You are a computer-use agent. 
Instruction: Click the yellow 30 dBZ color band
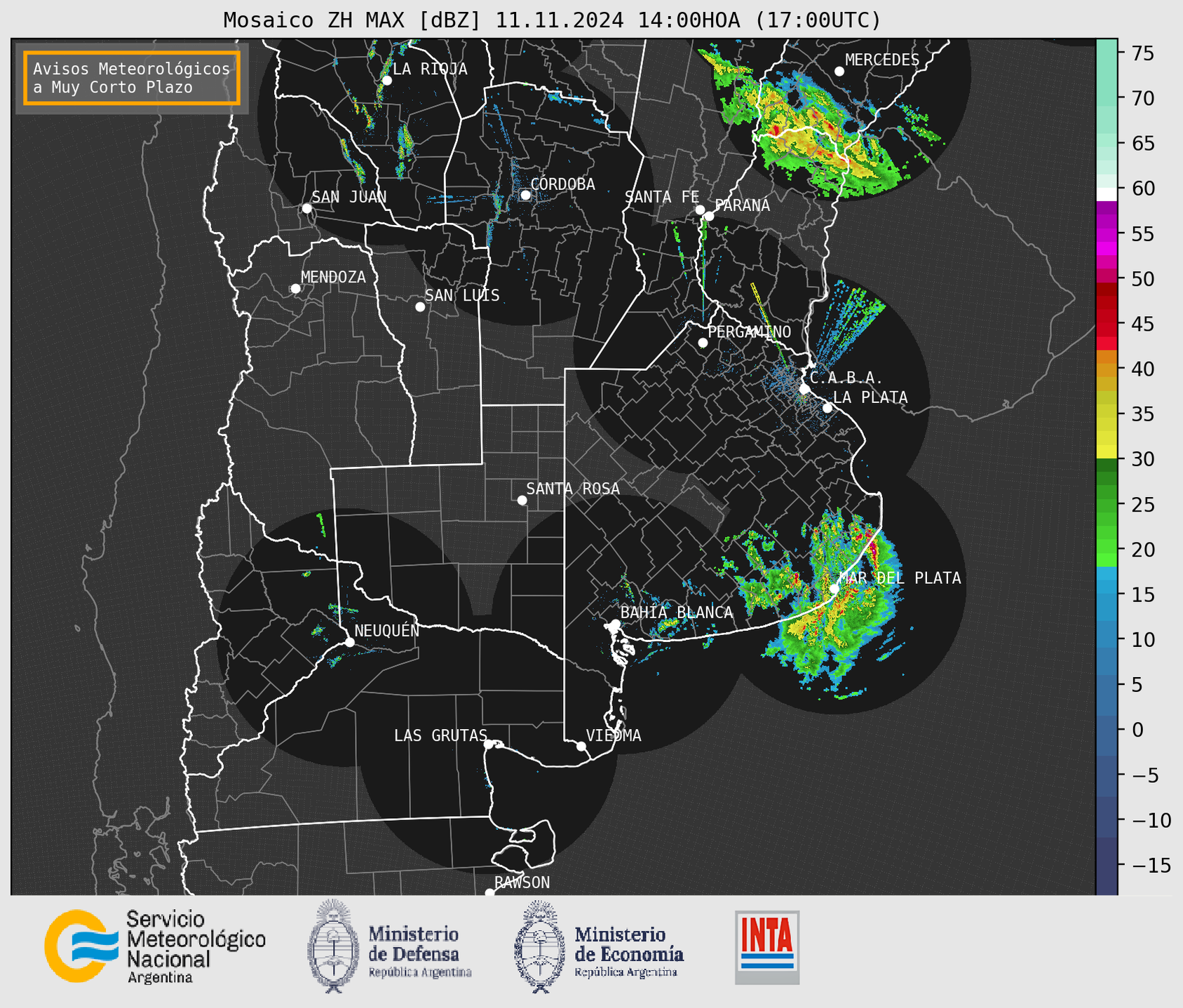click(1107, 453)
